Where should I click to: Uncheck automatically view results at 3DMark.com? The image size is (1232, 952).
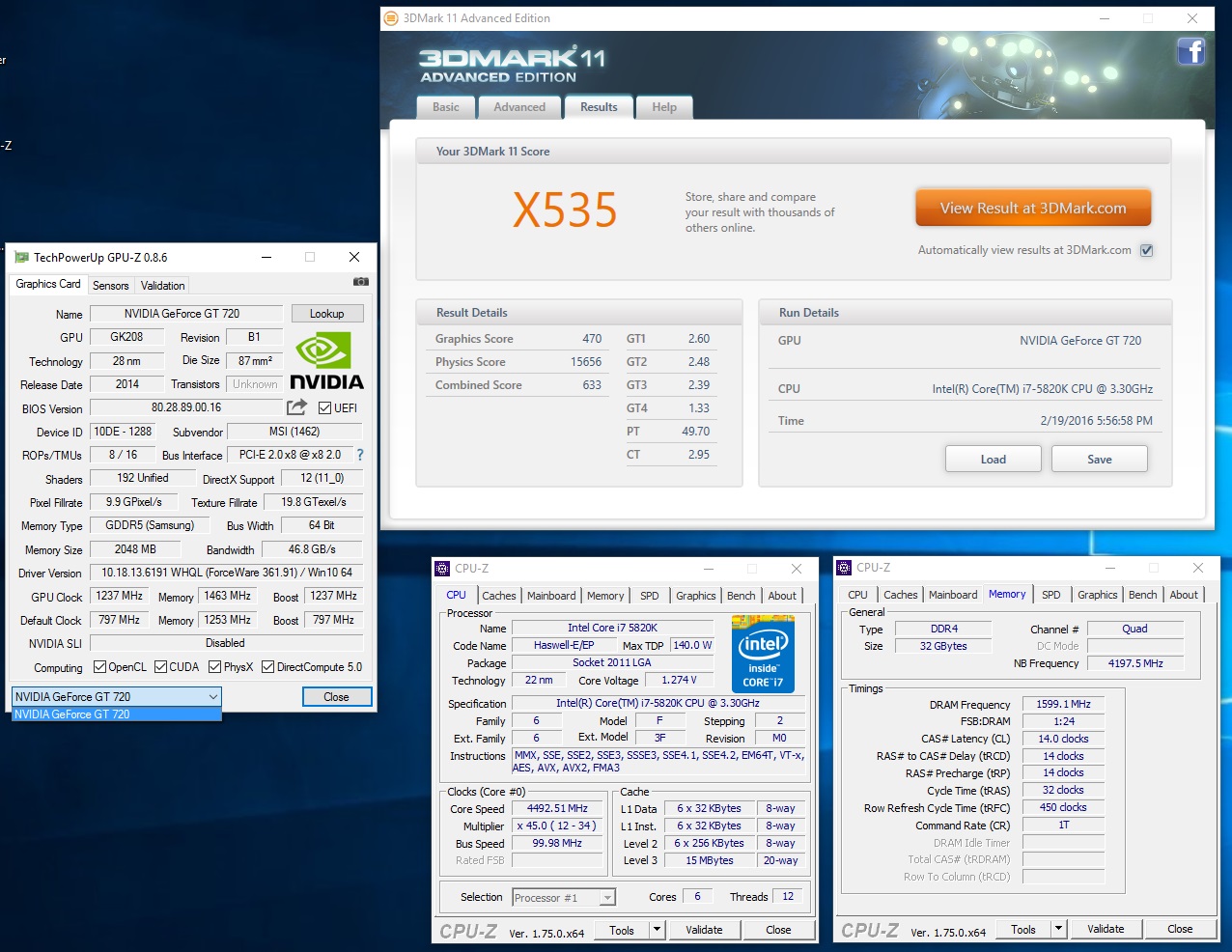click(1147, 250)
